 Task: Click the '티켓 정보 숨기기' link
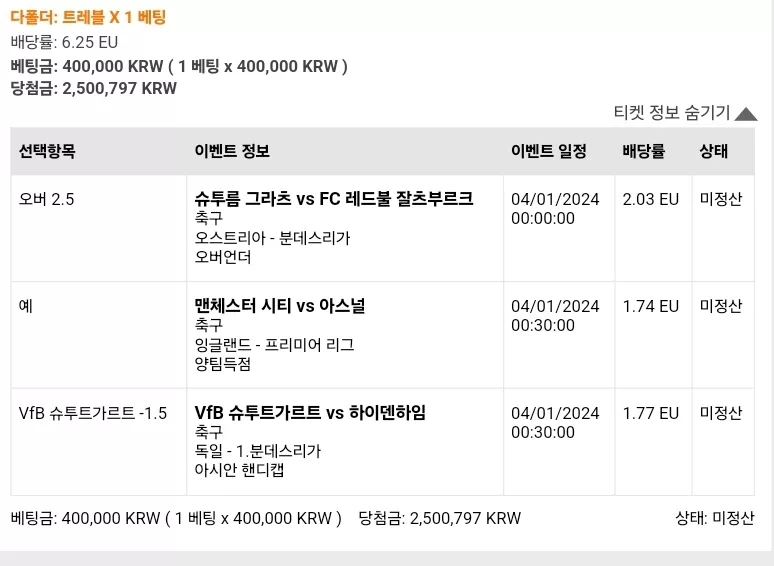[x=672, y=113]
